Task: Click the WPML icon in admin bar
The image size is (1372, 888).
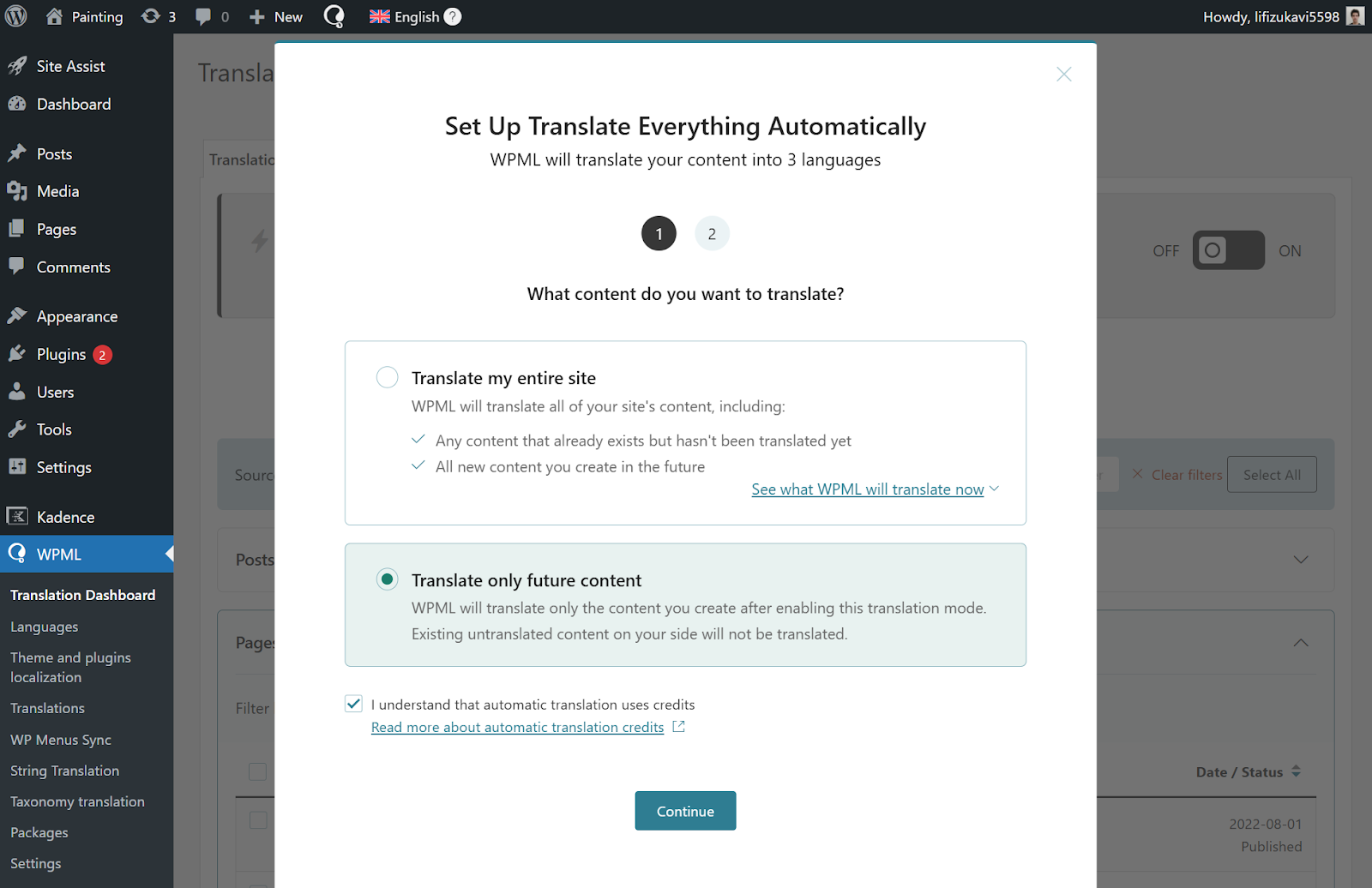Action: coord(334,16)
